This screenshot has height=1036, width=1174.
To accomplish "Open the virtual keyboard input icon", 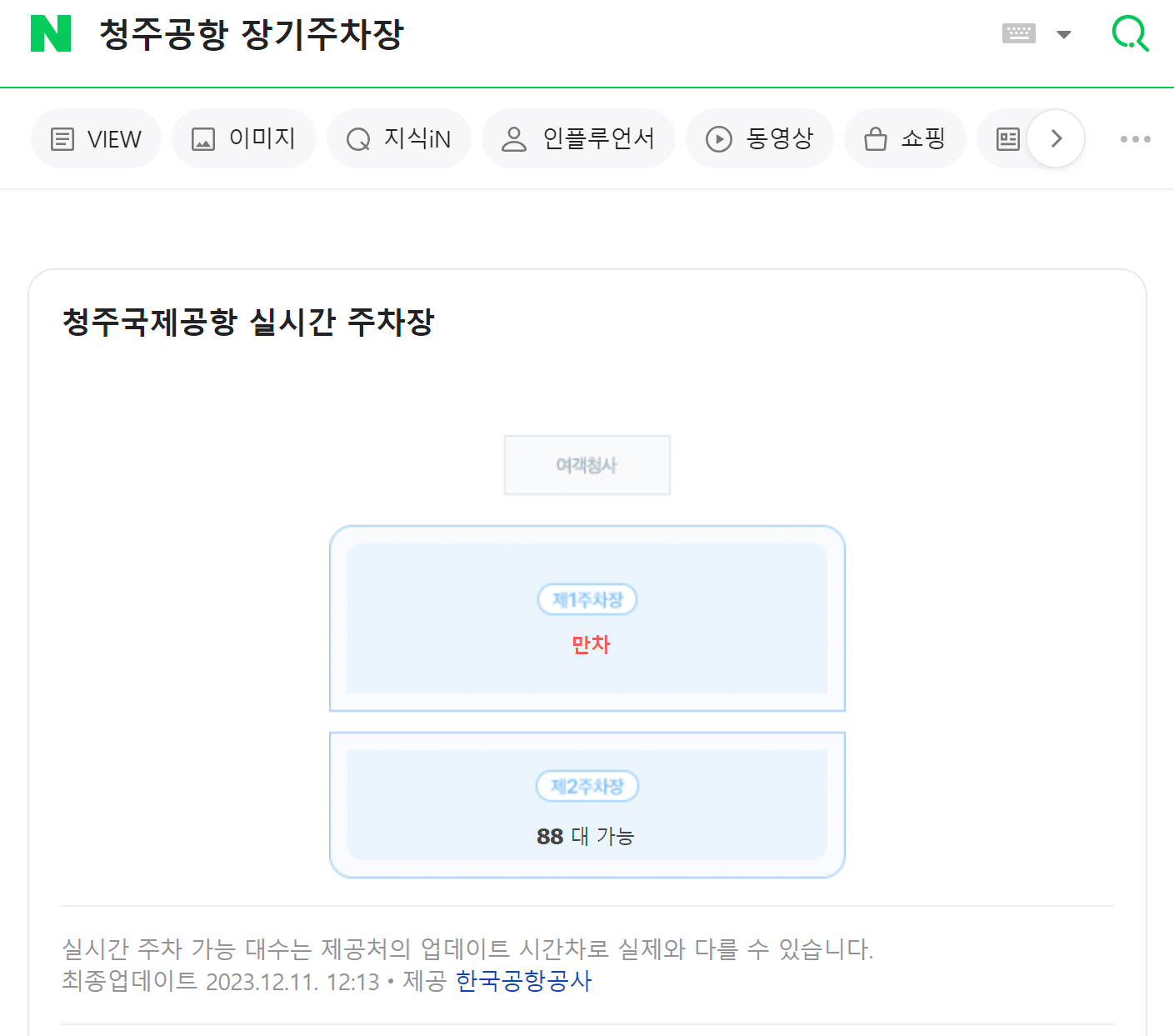I will click(1018, 33).
